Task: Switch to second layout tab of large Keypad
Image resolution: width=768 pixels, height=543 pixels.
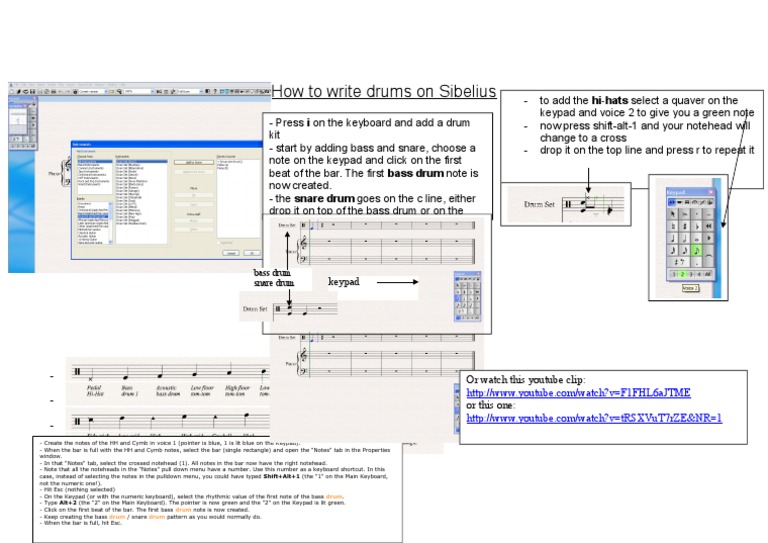Action: (x=679, y=202)
